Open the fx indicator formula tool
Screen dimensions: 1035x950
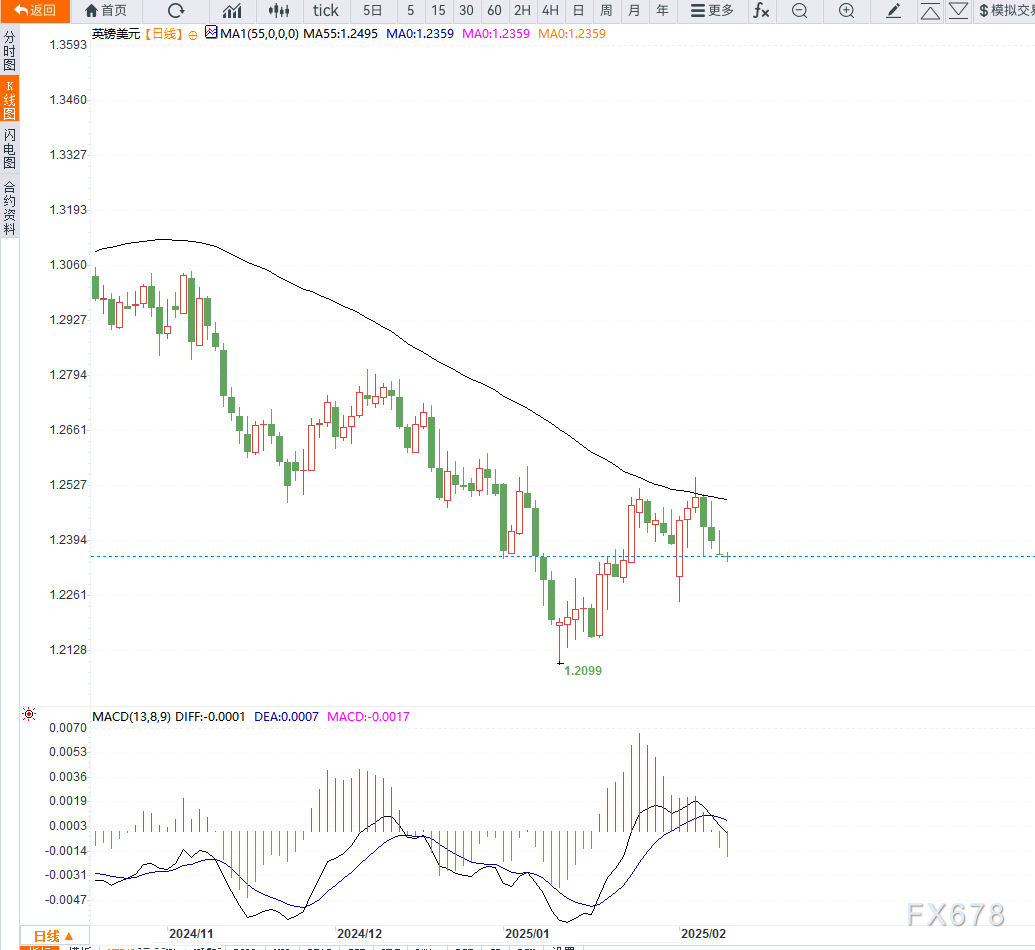(761, 11)
